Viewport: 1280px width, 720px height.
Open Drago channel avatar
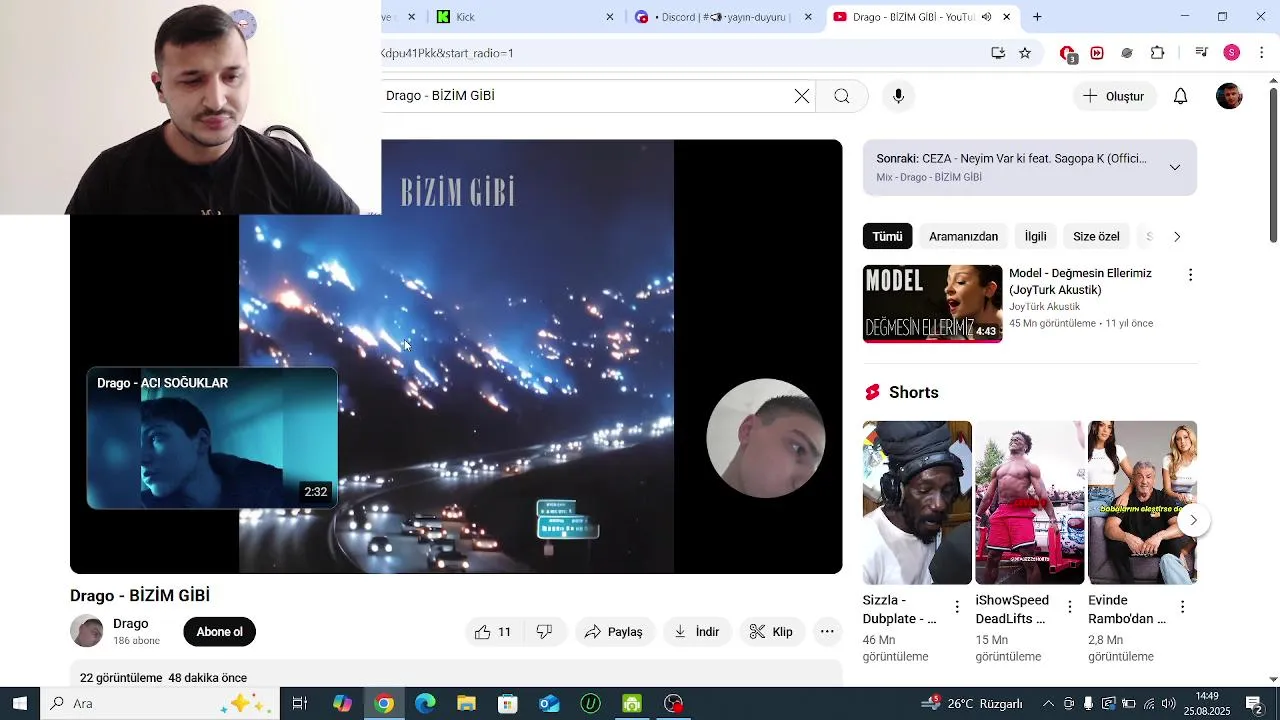[x=87, y=631]
